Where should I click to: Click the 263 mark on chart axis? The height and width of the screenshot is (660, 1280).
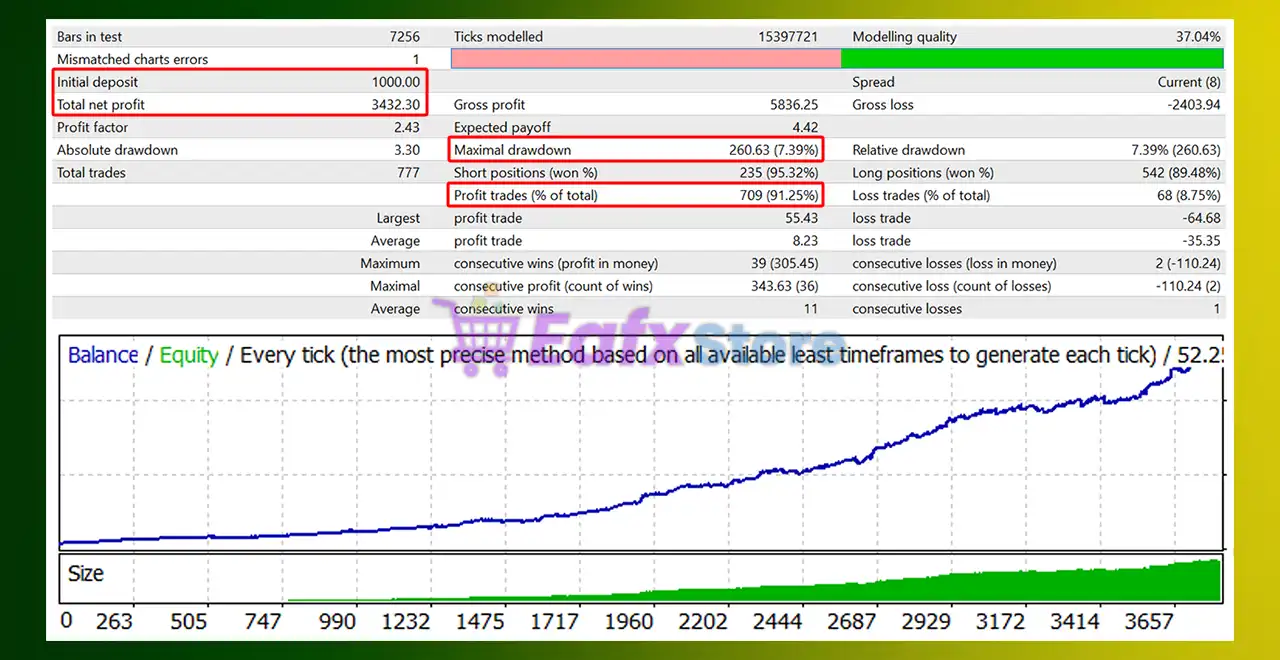tap(114, 621)
